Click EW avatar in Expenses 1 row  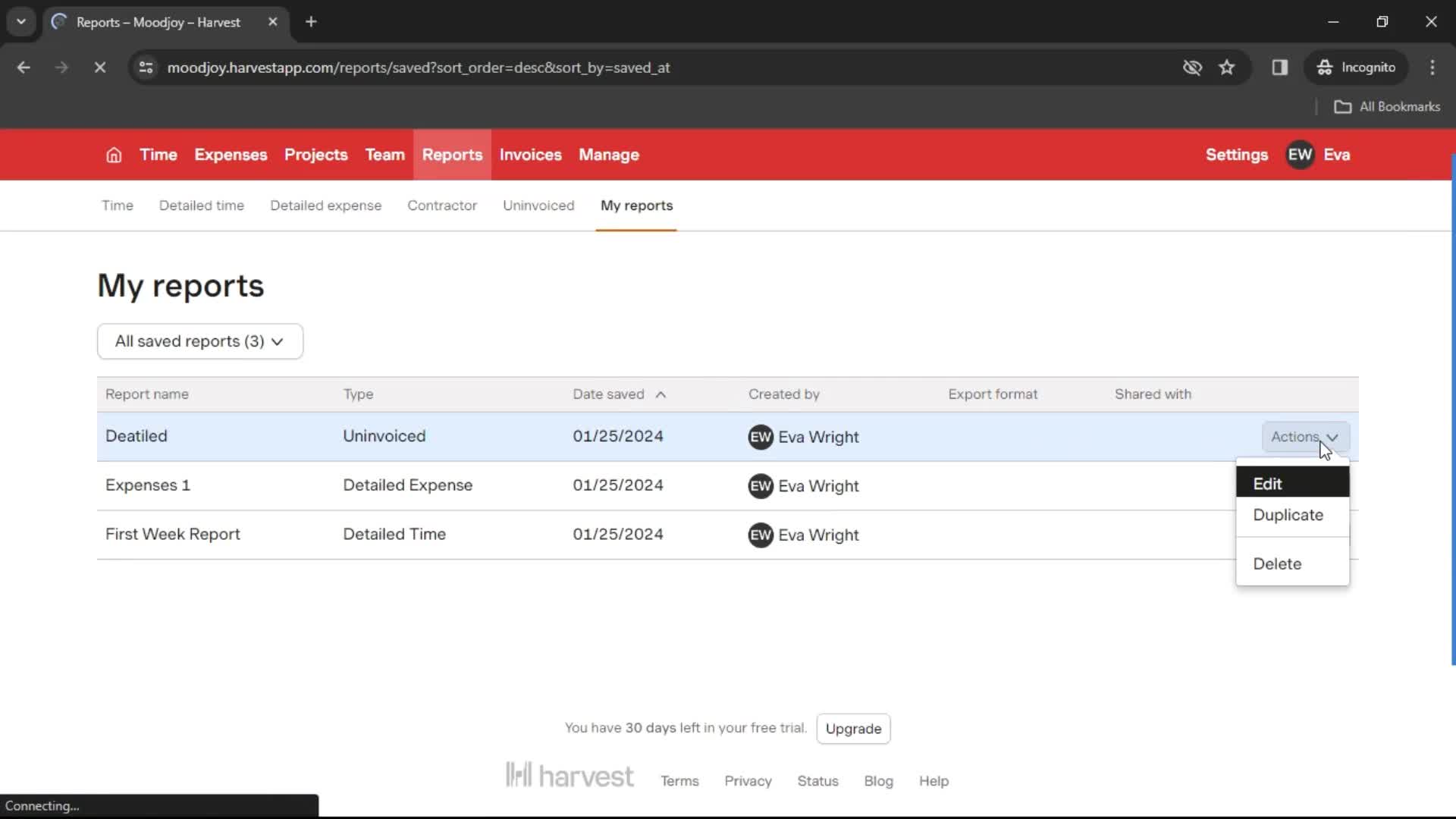coord(761,486)
